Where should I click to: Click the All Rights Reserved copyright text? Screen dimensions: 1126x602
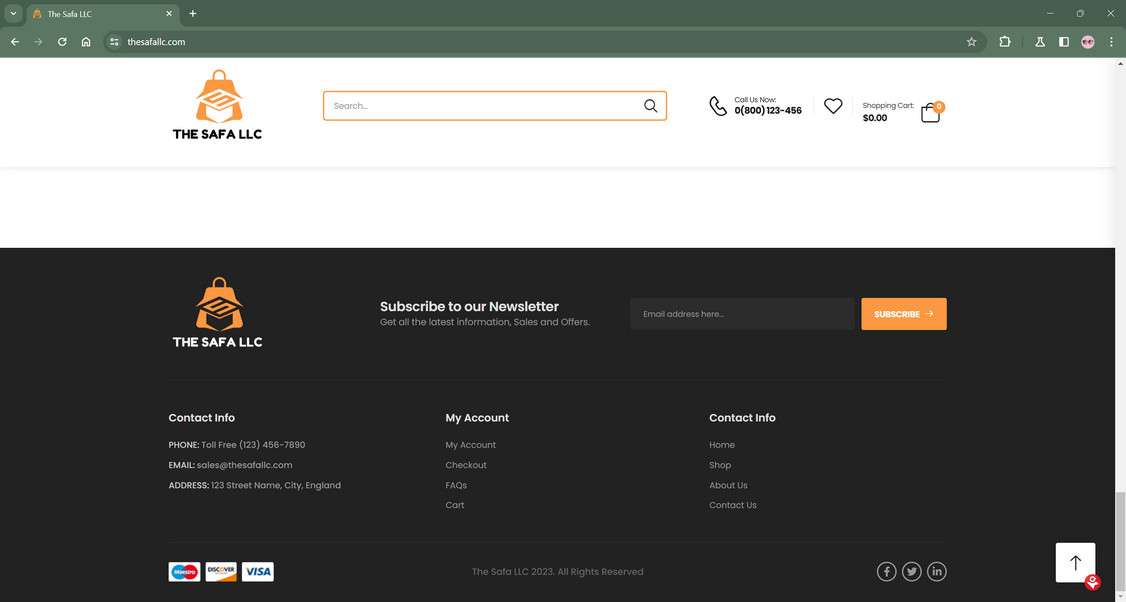pos(557,572)
